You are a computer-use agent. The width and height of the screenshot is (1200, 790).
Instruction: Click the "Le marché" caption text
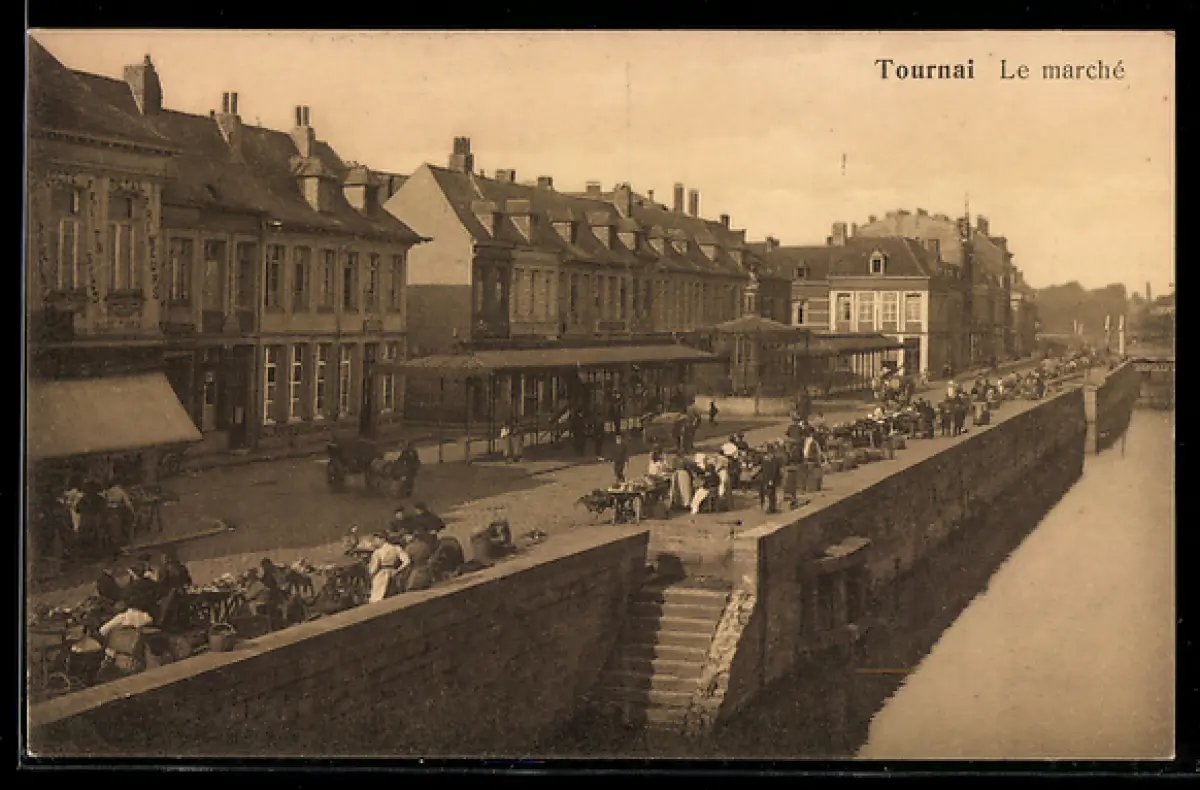[1062, 70]
